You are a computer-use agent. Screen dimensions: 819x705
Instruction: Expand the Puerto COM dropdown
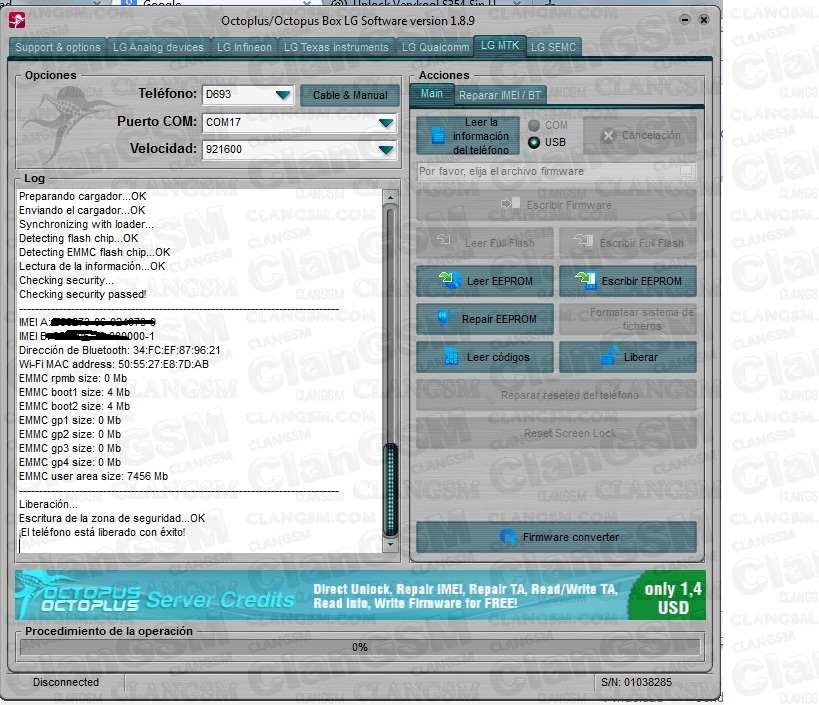pos(385,123)
